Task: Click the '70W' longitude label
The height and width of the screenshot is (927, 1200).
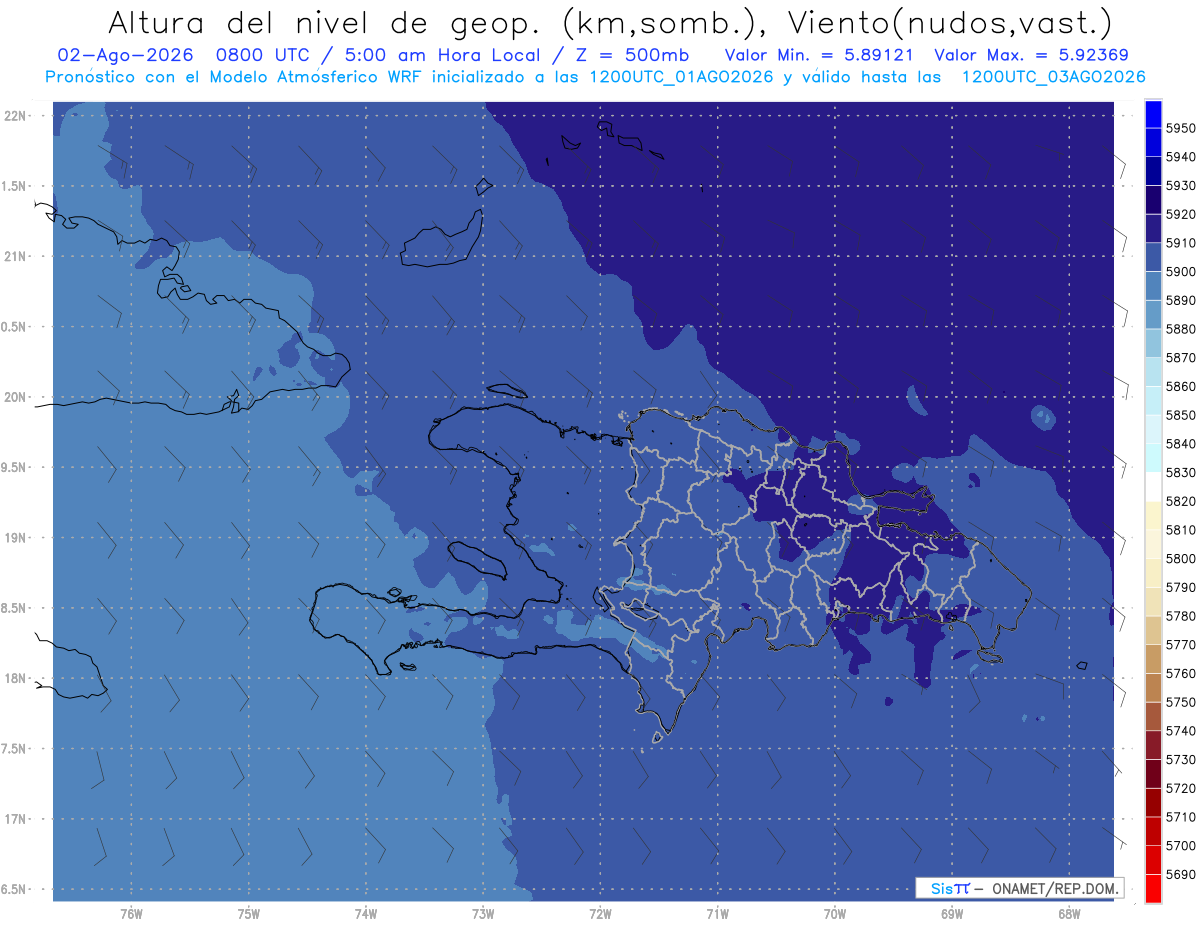Action: [x=835, y=915]
